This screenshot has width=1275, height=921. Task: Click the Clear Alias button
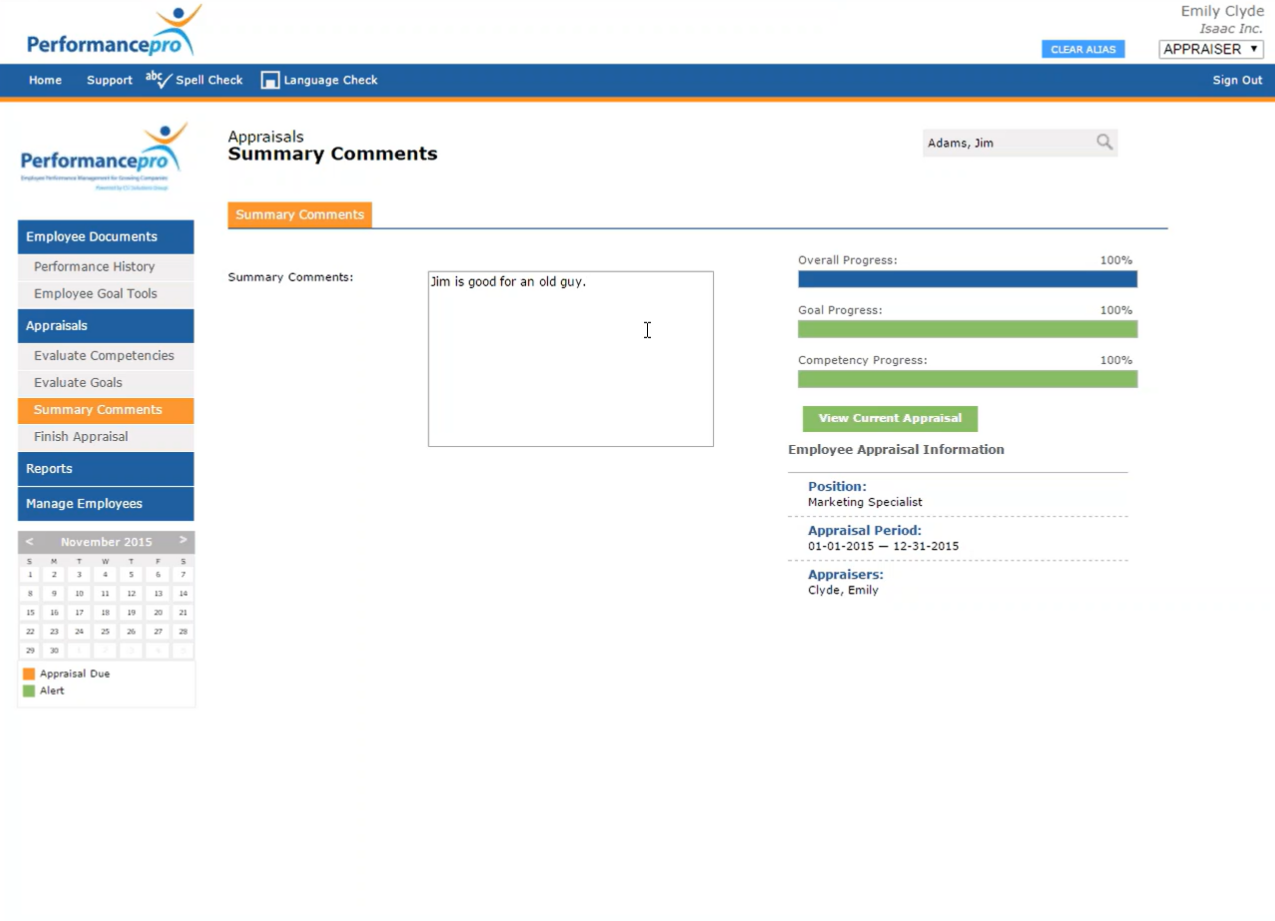[1083, 49]
